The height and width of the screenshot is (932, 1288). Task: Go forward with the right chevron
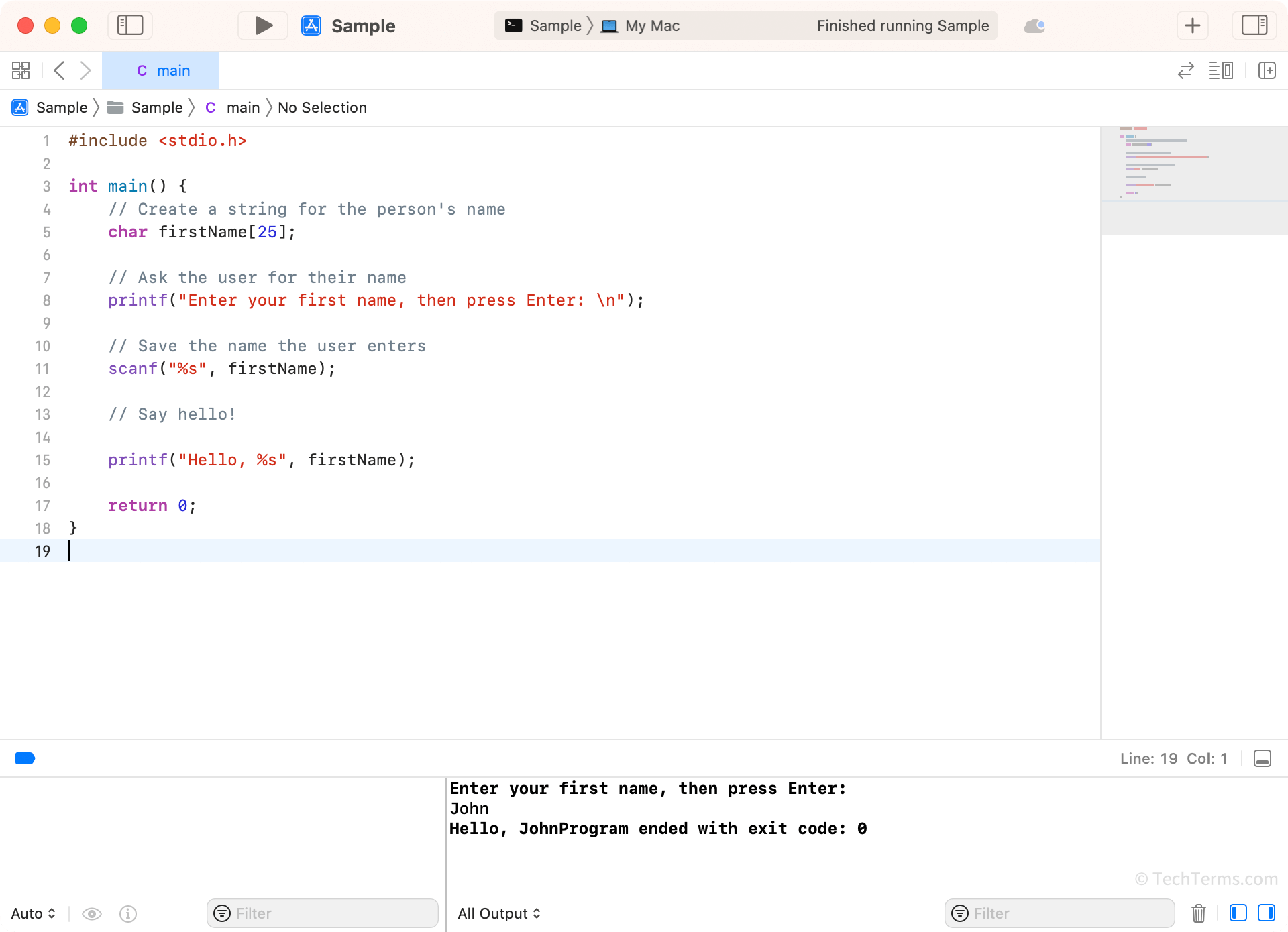click(85, 70)
